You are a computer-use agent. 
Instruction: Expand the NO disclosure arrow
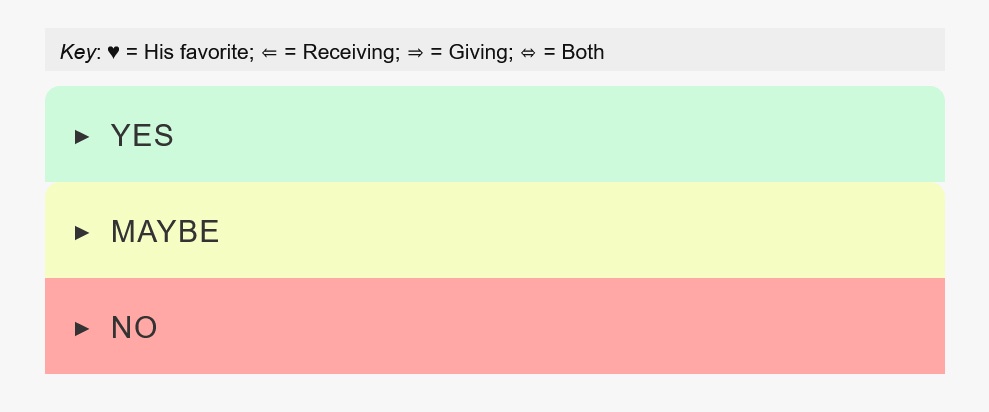click(83, 328)
